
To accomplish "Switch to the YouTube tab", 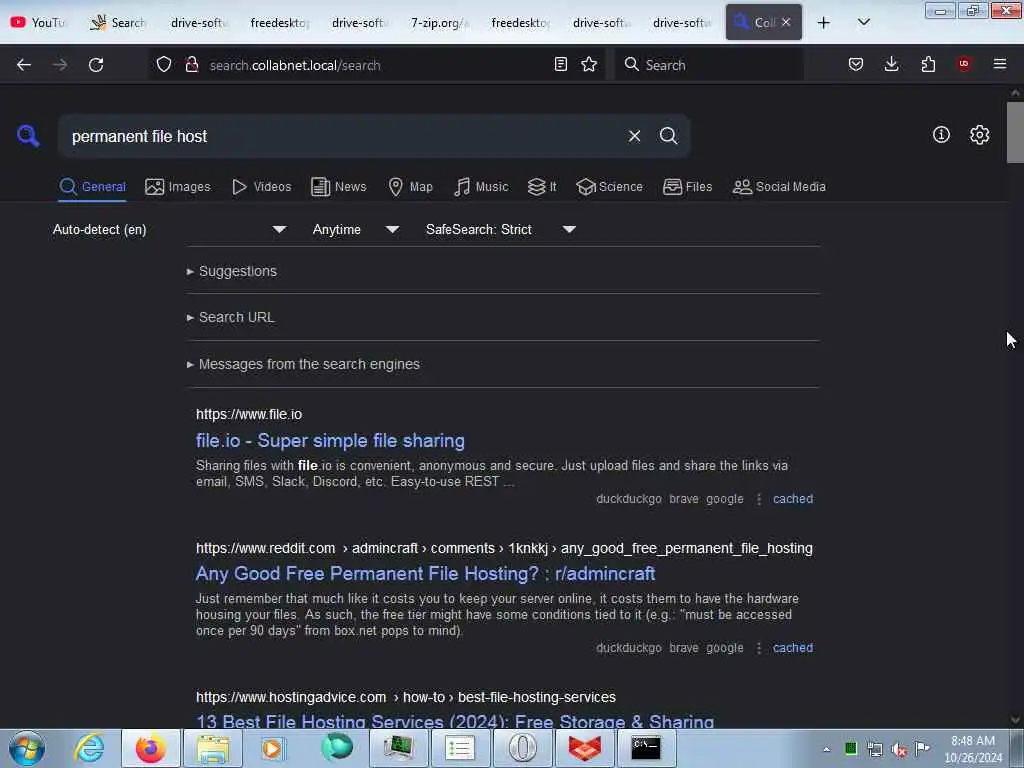I will click(38, 23).
